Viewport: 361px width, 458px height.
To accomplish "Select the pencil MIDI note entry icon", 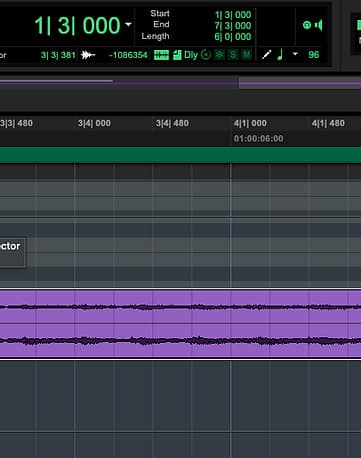I will 266,54.
